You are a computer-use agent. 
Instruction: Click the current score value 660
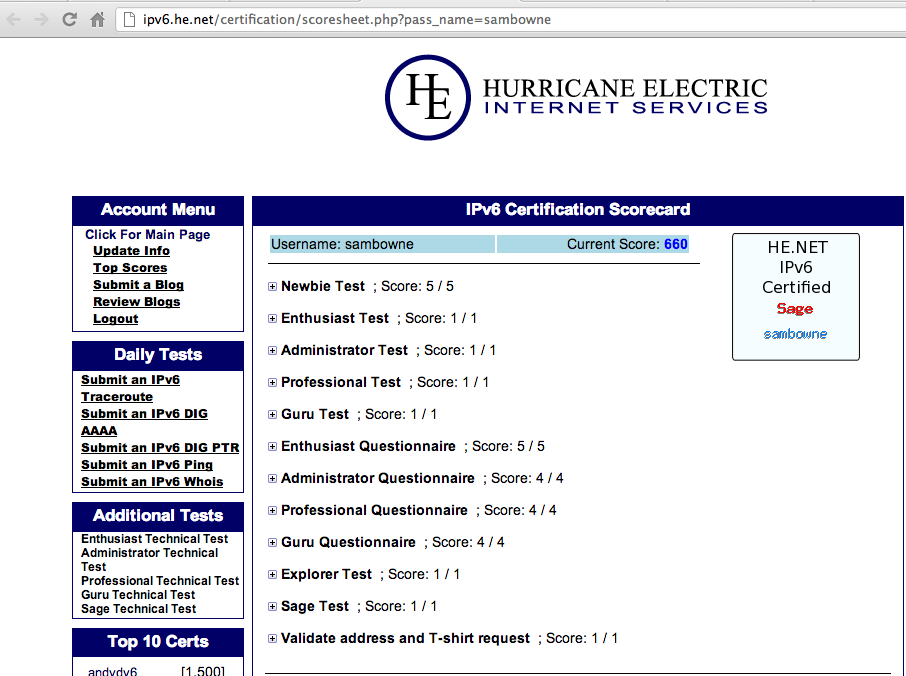pos(675,244)
